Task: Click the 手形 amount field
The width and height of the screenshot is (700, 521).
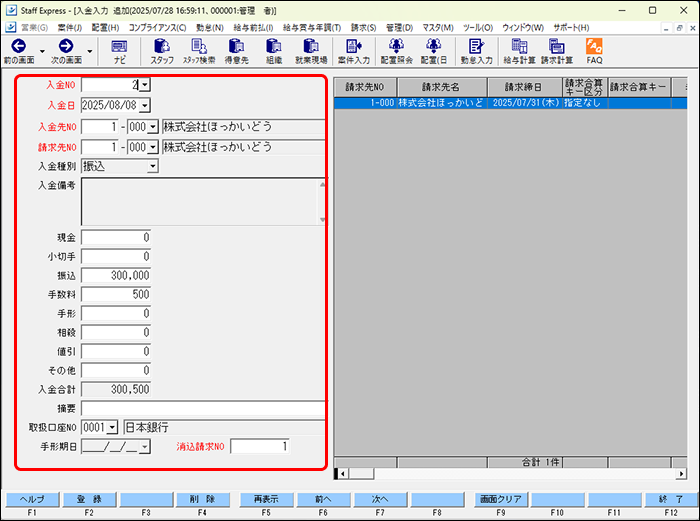Action: [x=116, y=313]
